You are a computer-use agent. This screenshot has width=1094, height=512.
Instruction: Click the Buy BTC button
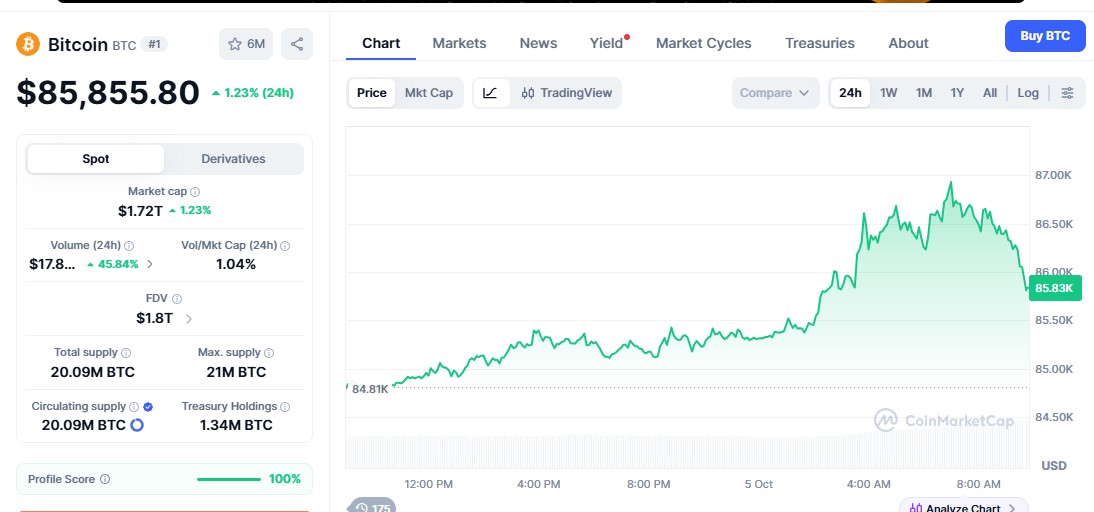coord(1045,36)
